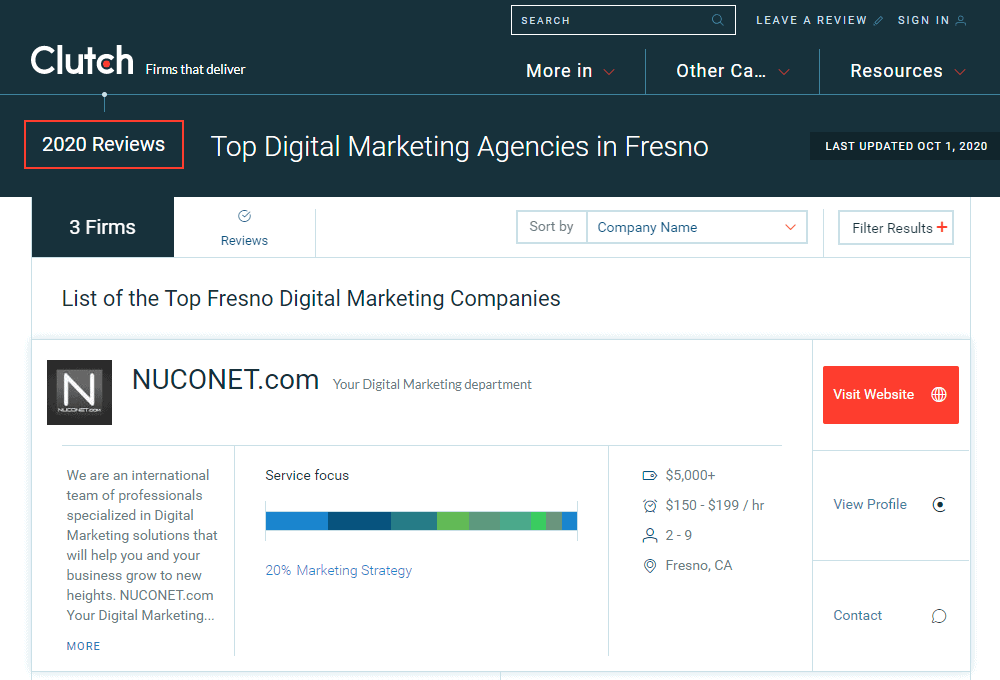Click the Firms that deliver tagline
Screen dimensions: 1000x680
(x=195, y=70)
